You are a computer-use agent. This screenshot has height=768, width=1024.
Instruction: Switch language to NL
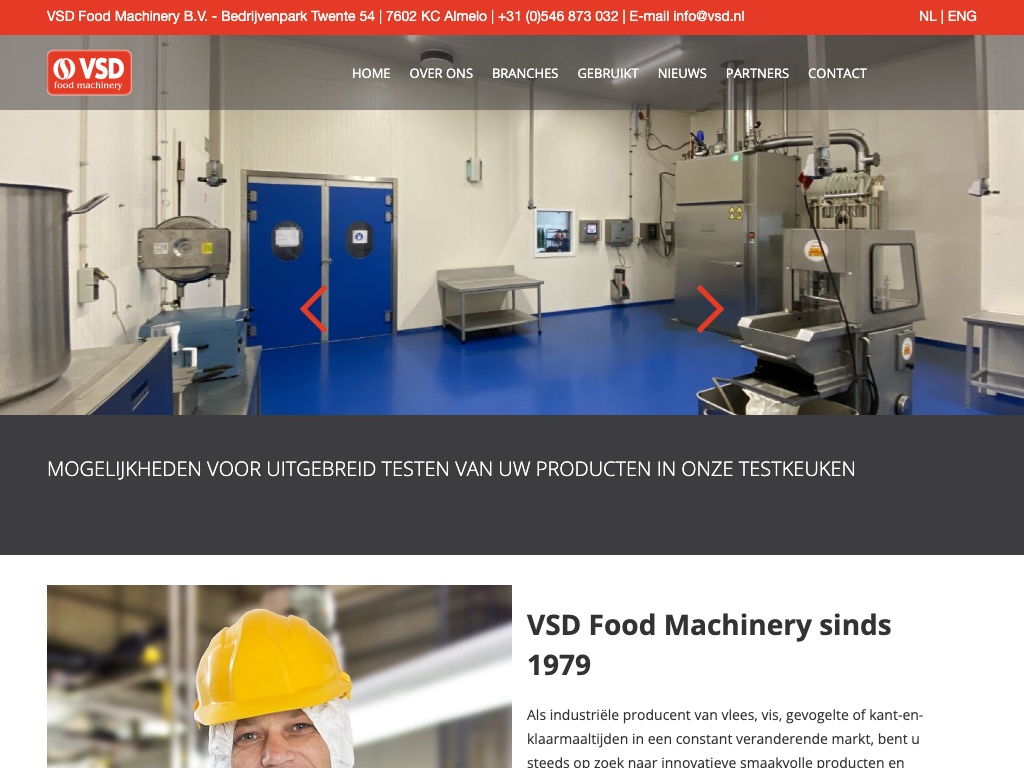click(x=927, y=16)
